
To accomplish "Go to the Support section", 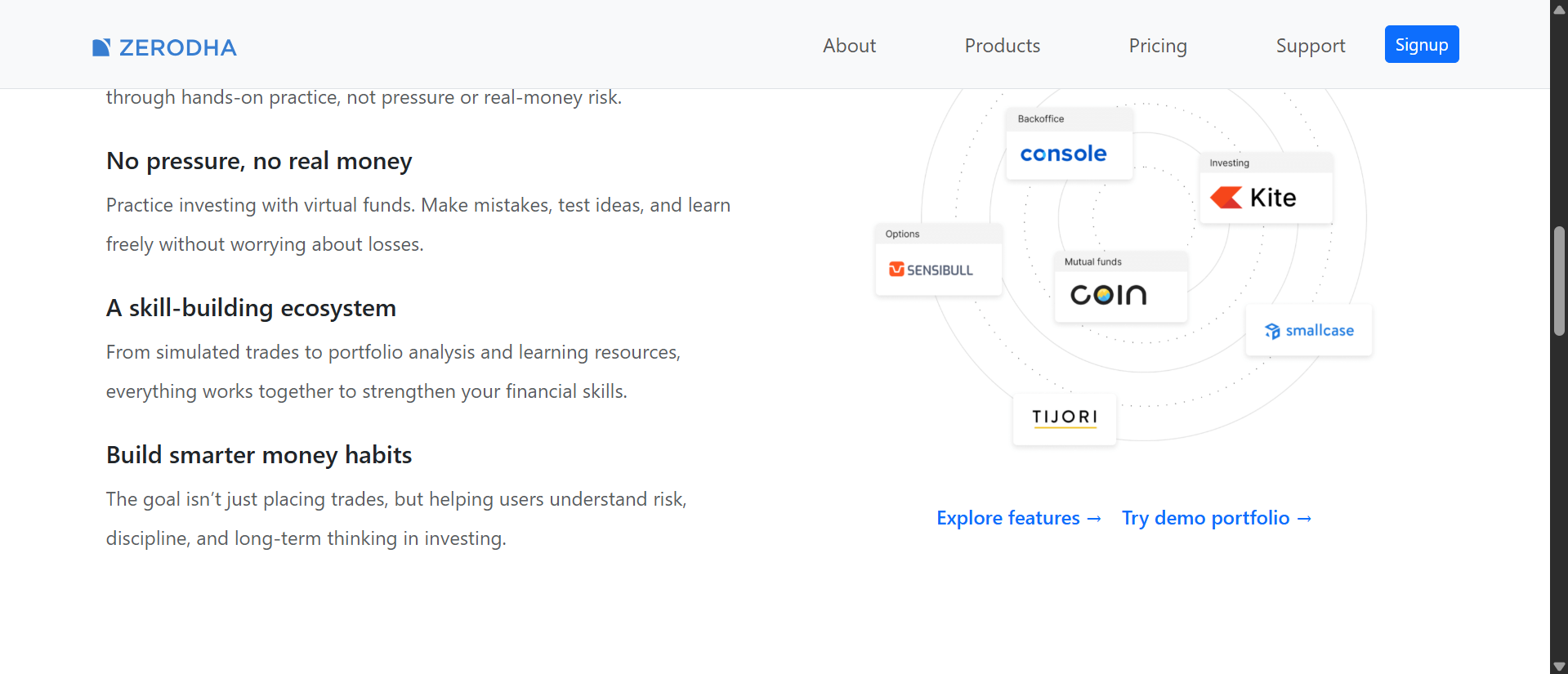I will pos(1310,46).
